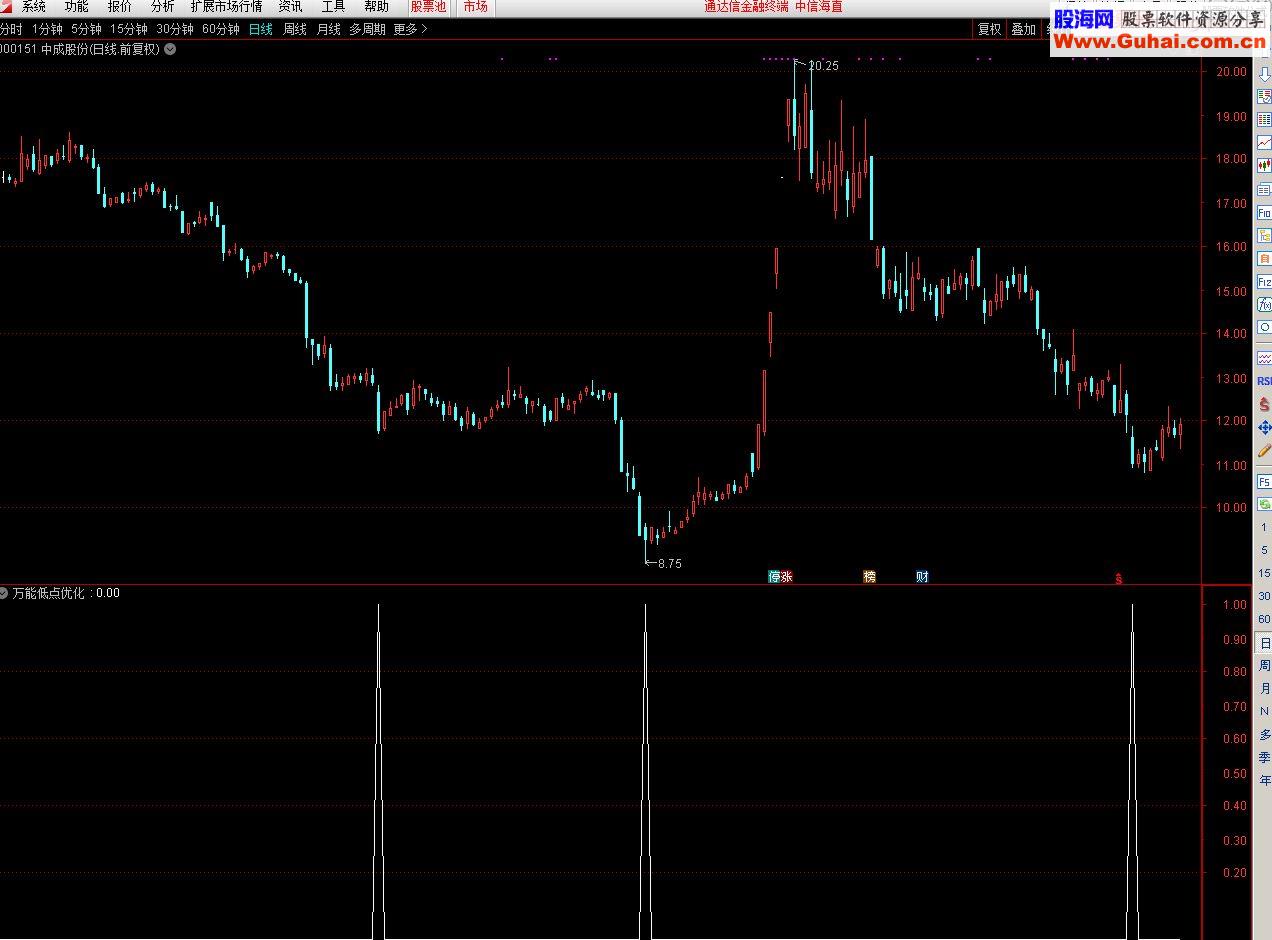
Task: Switch chart period to 60 in sidebar
Action: (1263, 618)
